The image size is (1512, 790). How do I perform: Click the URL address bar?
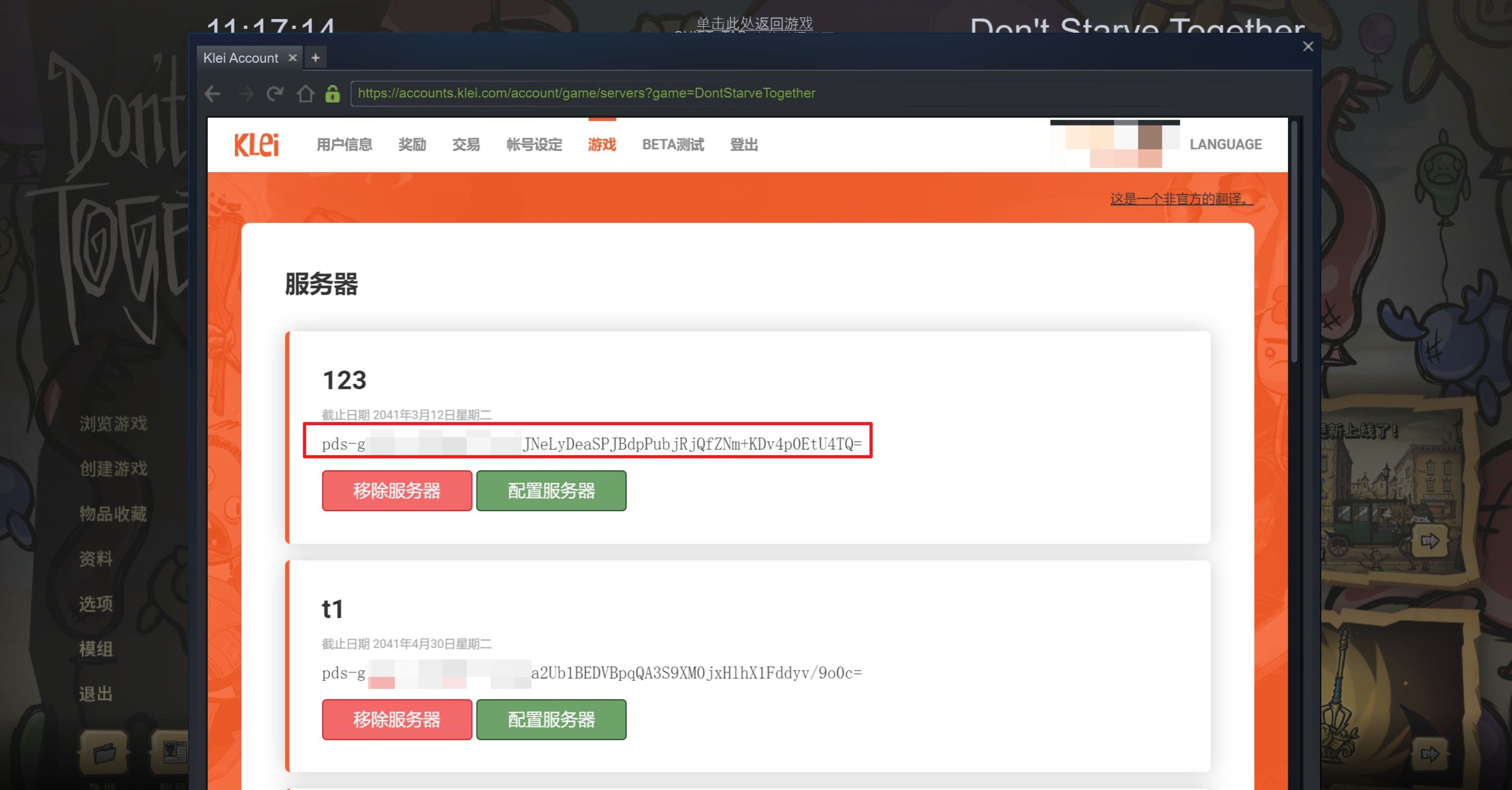(822, 93)
